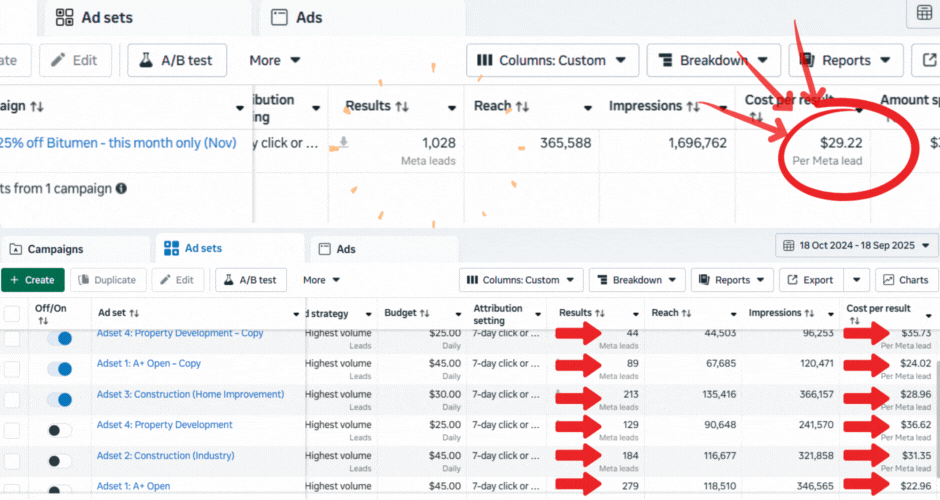This screenshot has width=940, height=500.
Task: Click the lower A/B test flask button
Action: 251,280
